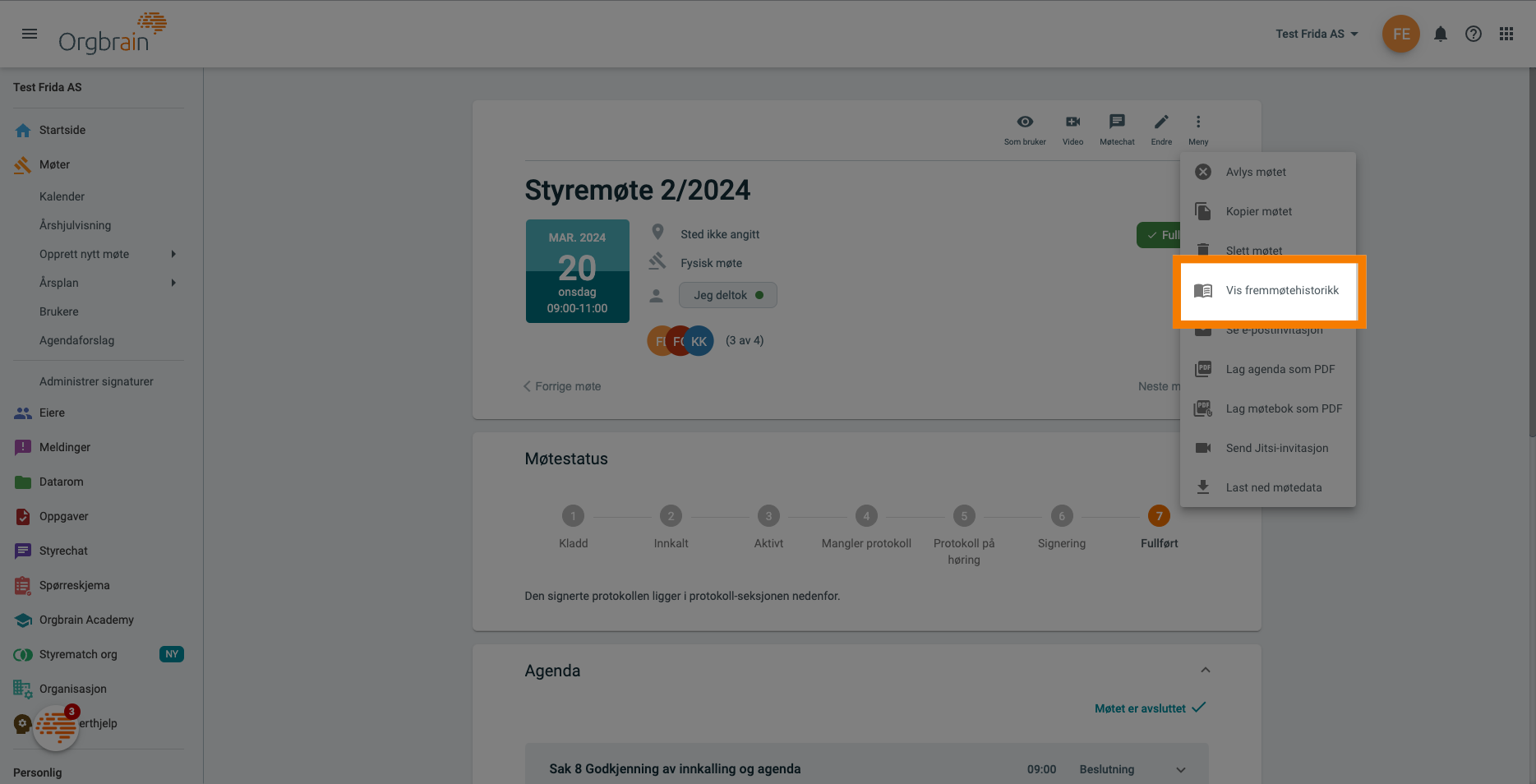Select Send Jitsi-invitasjon
Viewport: 1536px width, 784px height.
pos(1268,448)
